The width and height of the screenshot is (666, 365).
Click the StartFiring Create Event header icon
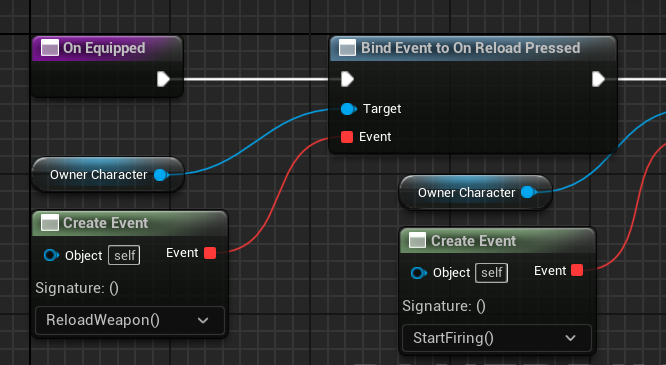[417, 241]
